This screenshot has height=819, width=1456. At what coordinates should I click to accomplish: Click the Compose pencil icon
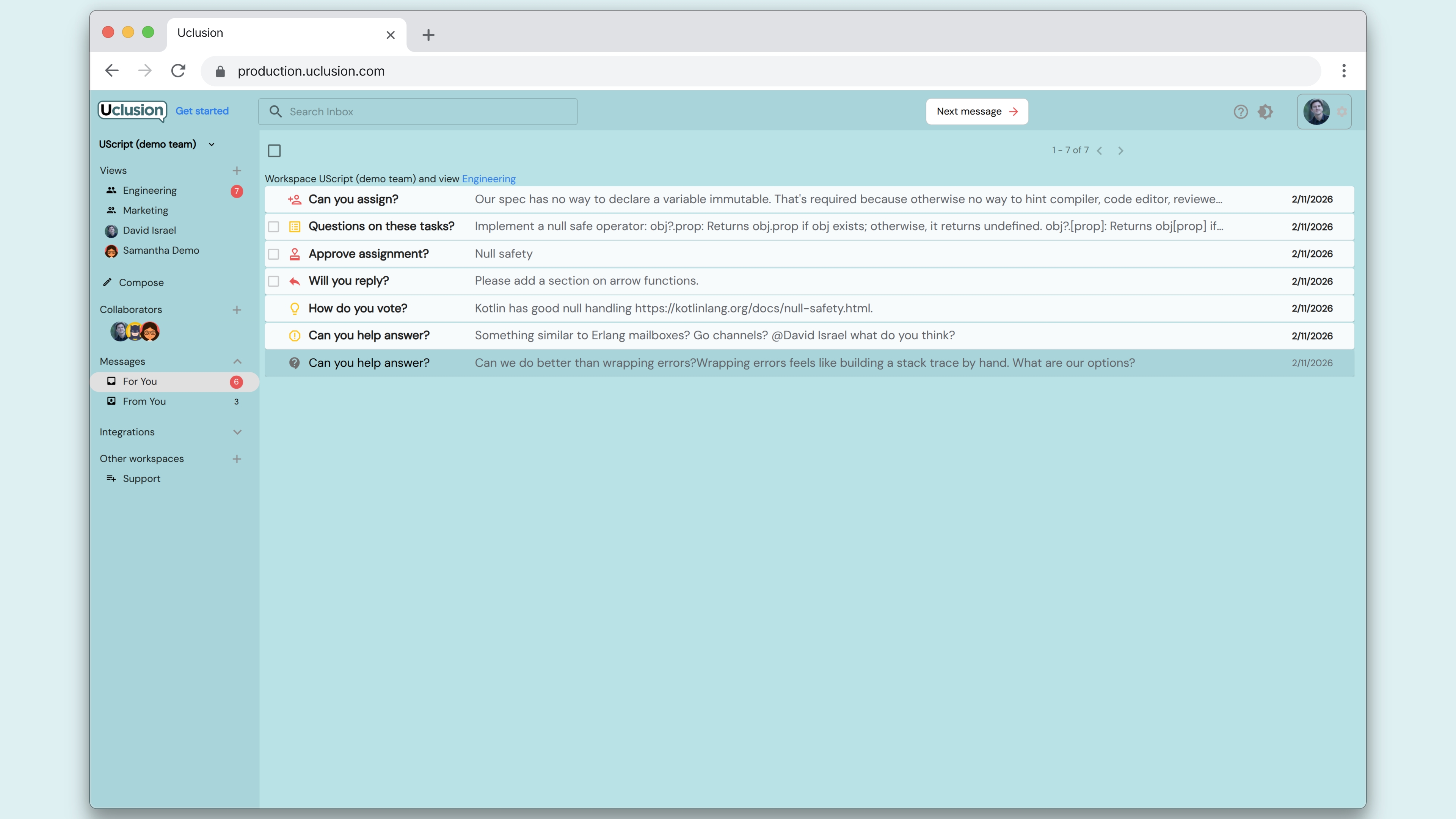[x=107, y=282]
